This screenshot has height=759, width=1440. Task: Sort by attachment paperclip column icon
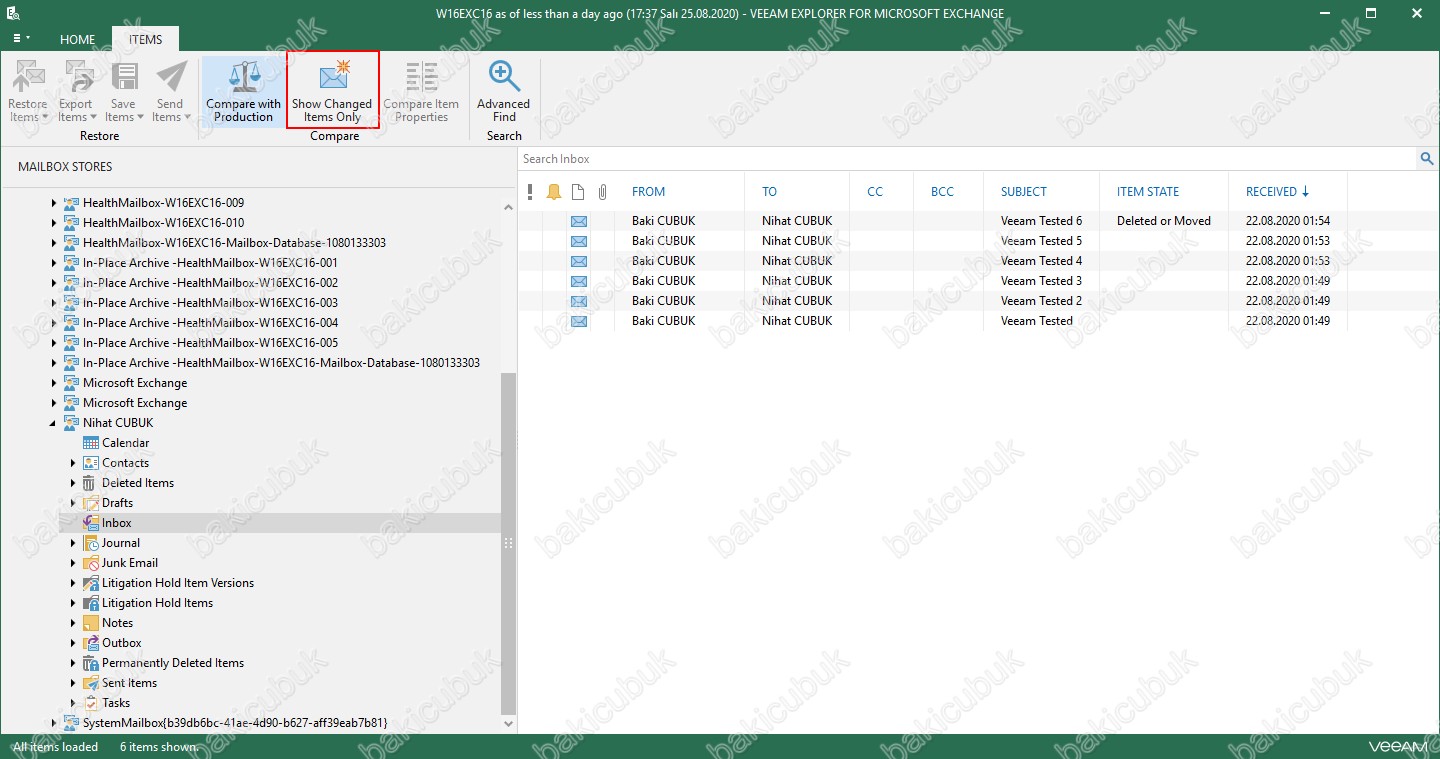tap(602, 192)
